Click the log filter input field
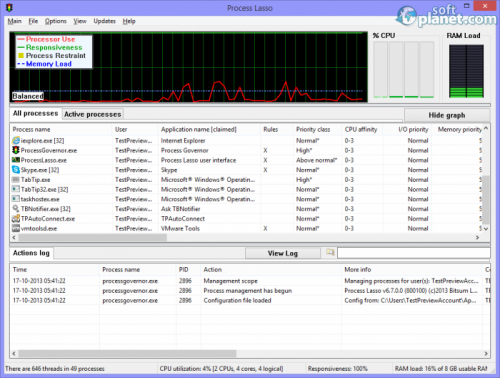500x378 pixels. click(x=414, y=253)
